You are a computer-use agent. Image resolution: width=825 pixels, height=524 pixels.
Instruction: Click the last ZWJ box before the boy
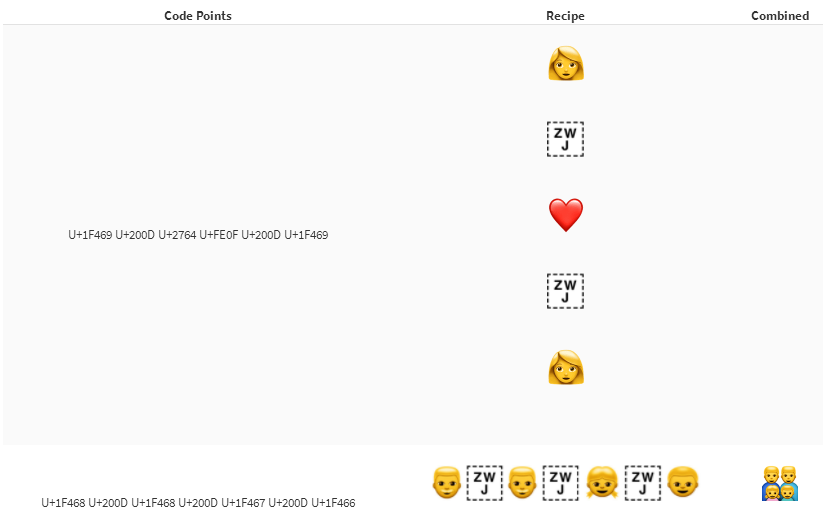pyautogui.click(x=642, y=482)
